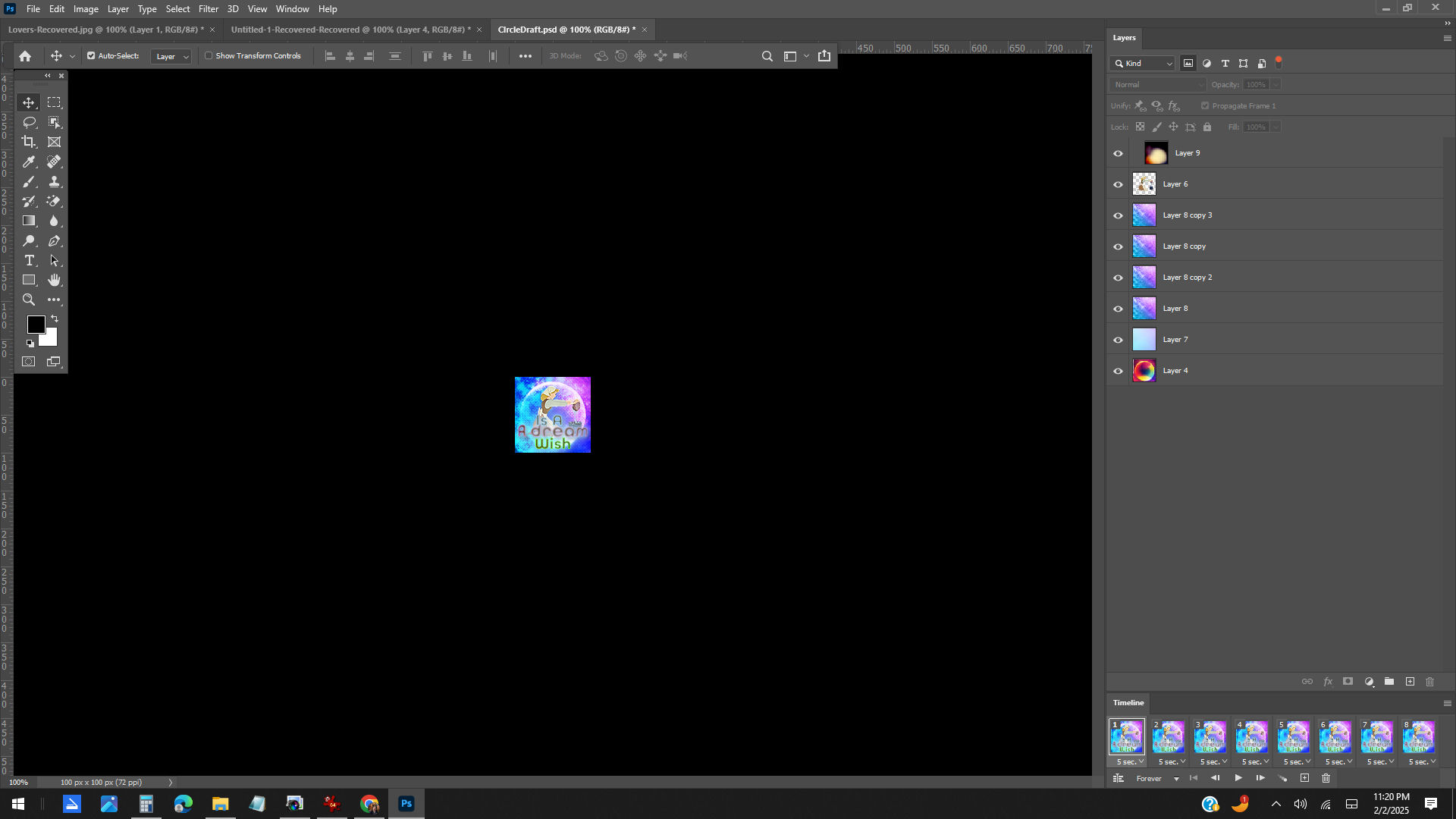Select the Horizontal Type tool
Viewport: 1456px width, 819px height.
pyautogui.click(x=29, y=260)
